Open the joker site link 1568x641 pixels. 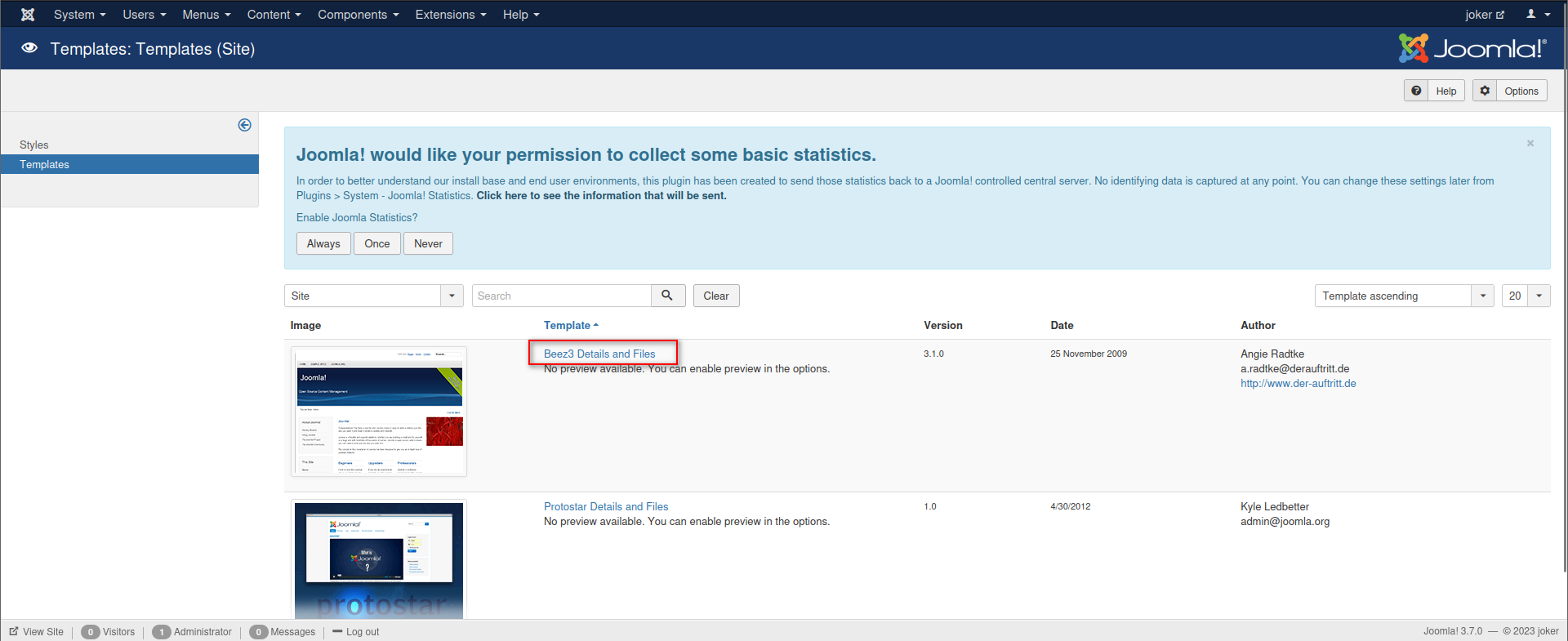1485,15
